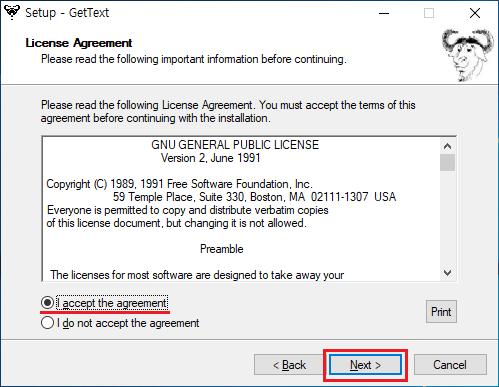Viewport: 499px width, 387px height.
Task: Click the "GNU GENERAL PUBLIC LICENSE" heading line
Action: [235, 145]
